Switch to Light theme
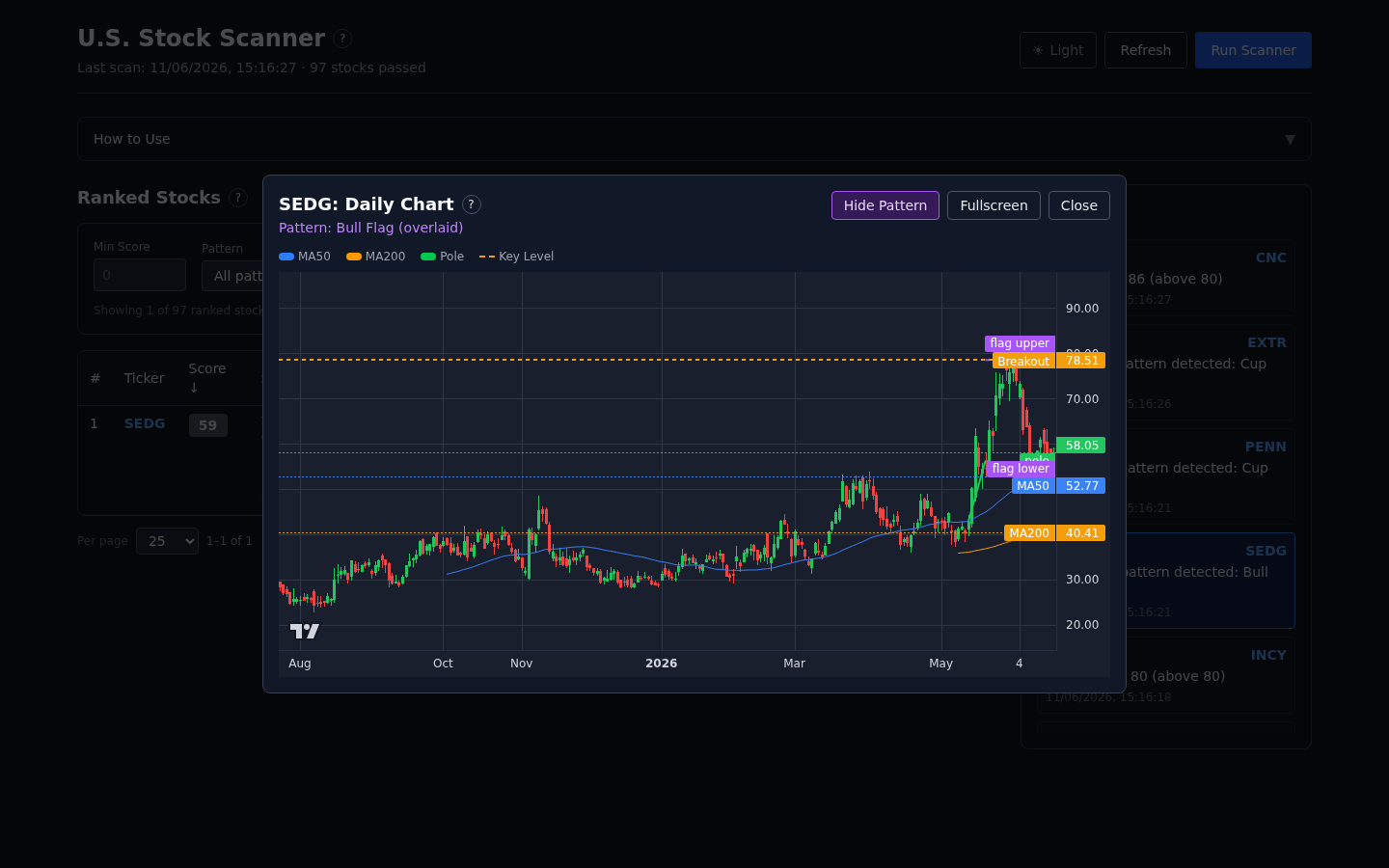This screenshot has width=1389, height=868. (1057, 50)
